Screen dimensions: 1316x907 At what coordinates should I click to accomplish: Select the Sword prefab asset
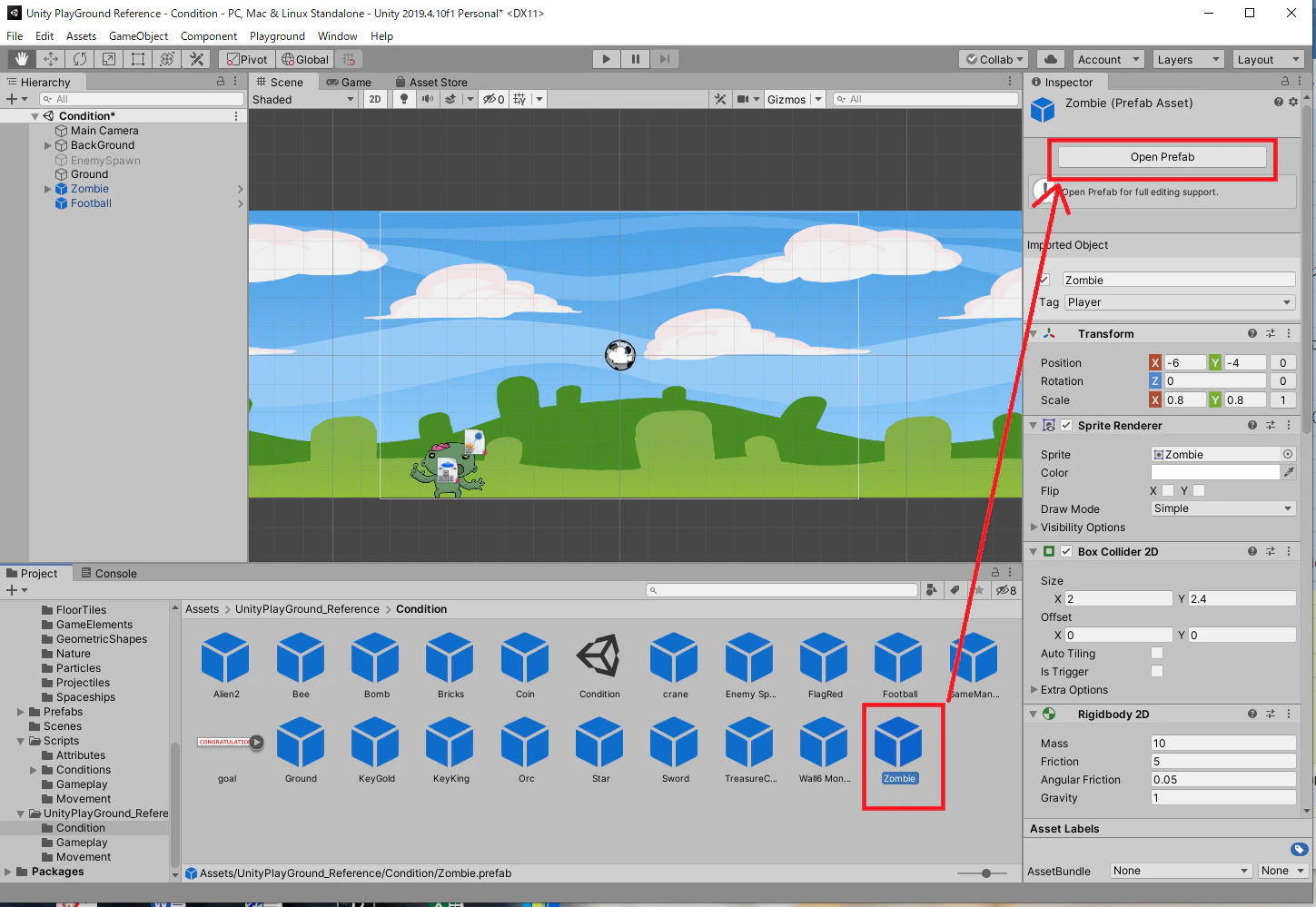point(675,750)
